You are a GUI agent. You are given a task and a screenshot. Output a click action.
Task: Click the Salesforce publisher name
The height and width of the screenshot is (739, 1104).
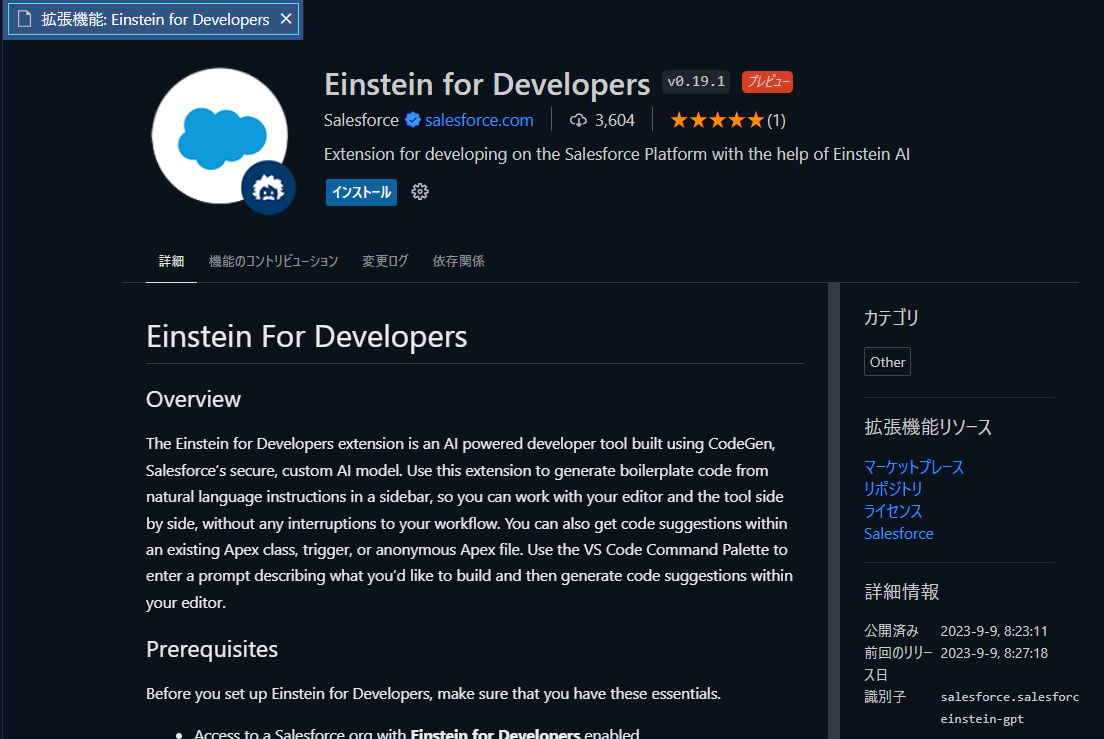[x=361, y=120]
